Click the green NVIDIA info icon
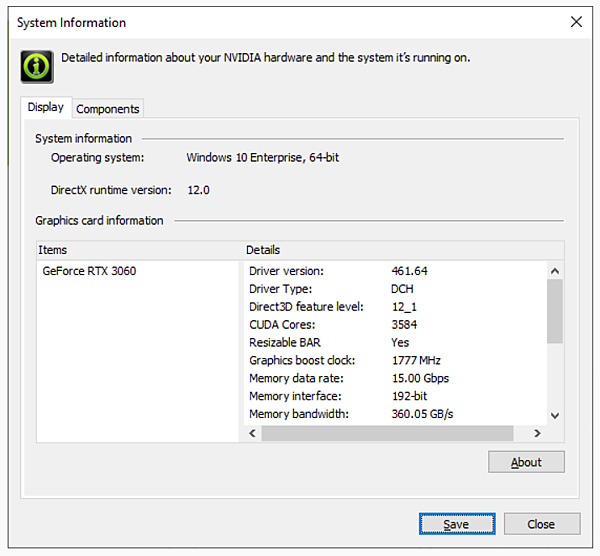This screenshot has width=600, height=556. (x=37, y=67)
